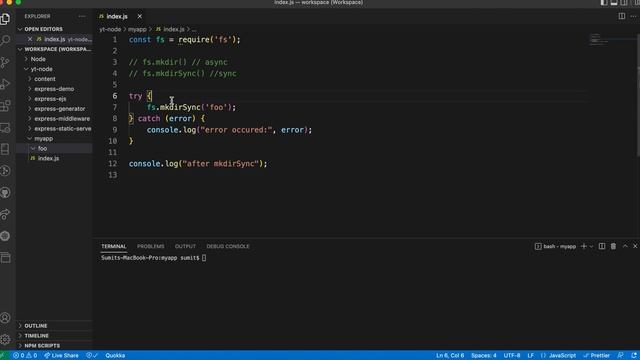640x360 pixels.
Task: Close index.js in Open Editors list
Action: click(x=30, y=39)
